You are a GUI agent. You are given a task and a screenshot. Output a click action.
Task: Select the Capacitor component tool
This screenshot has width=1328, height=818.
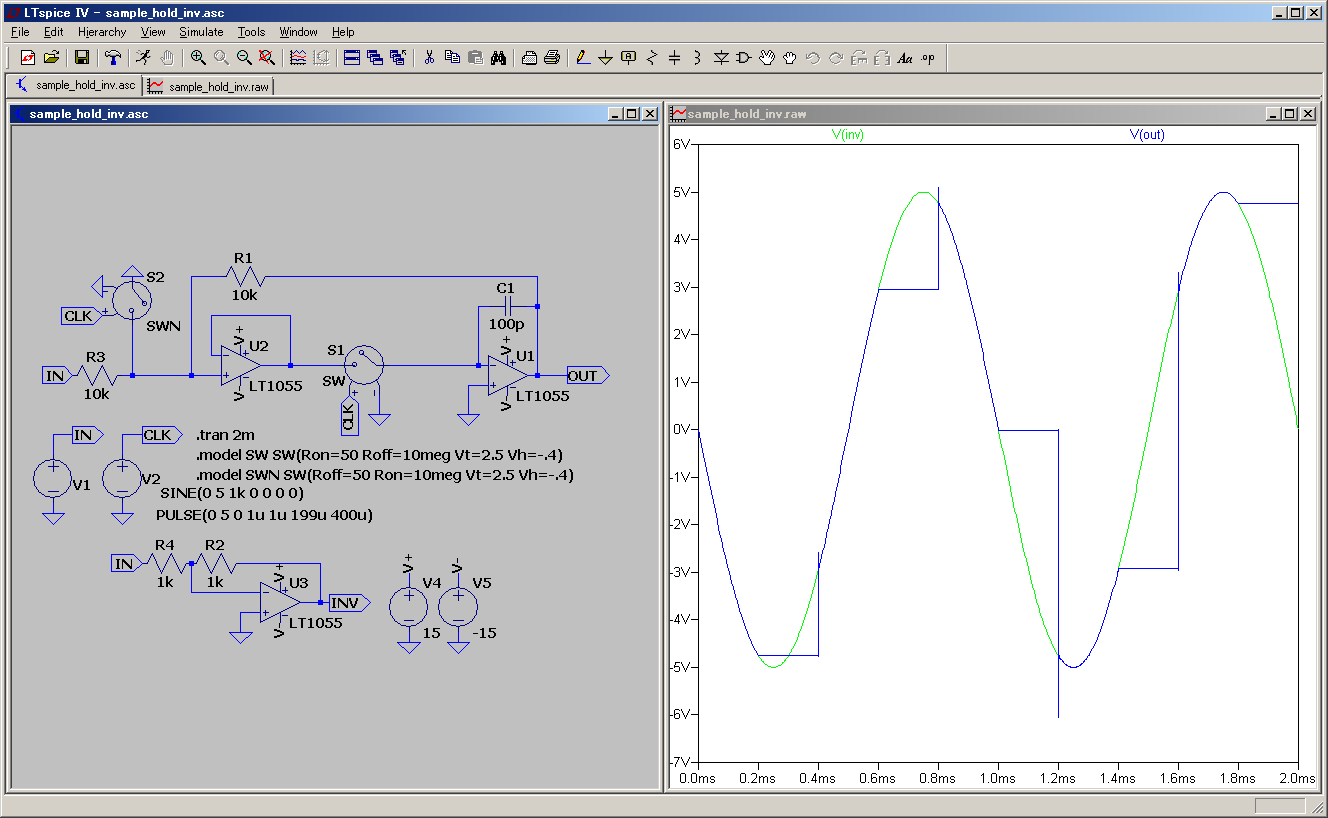pos(674,58)
